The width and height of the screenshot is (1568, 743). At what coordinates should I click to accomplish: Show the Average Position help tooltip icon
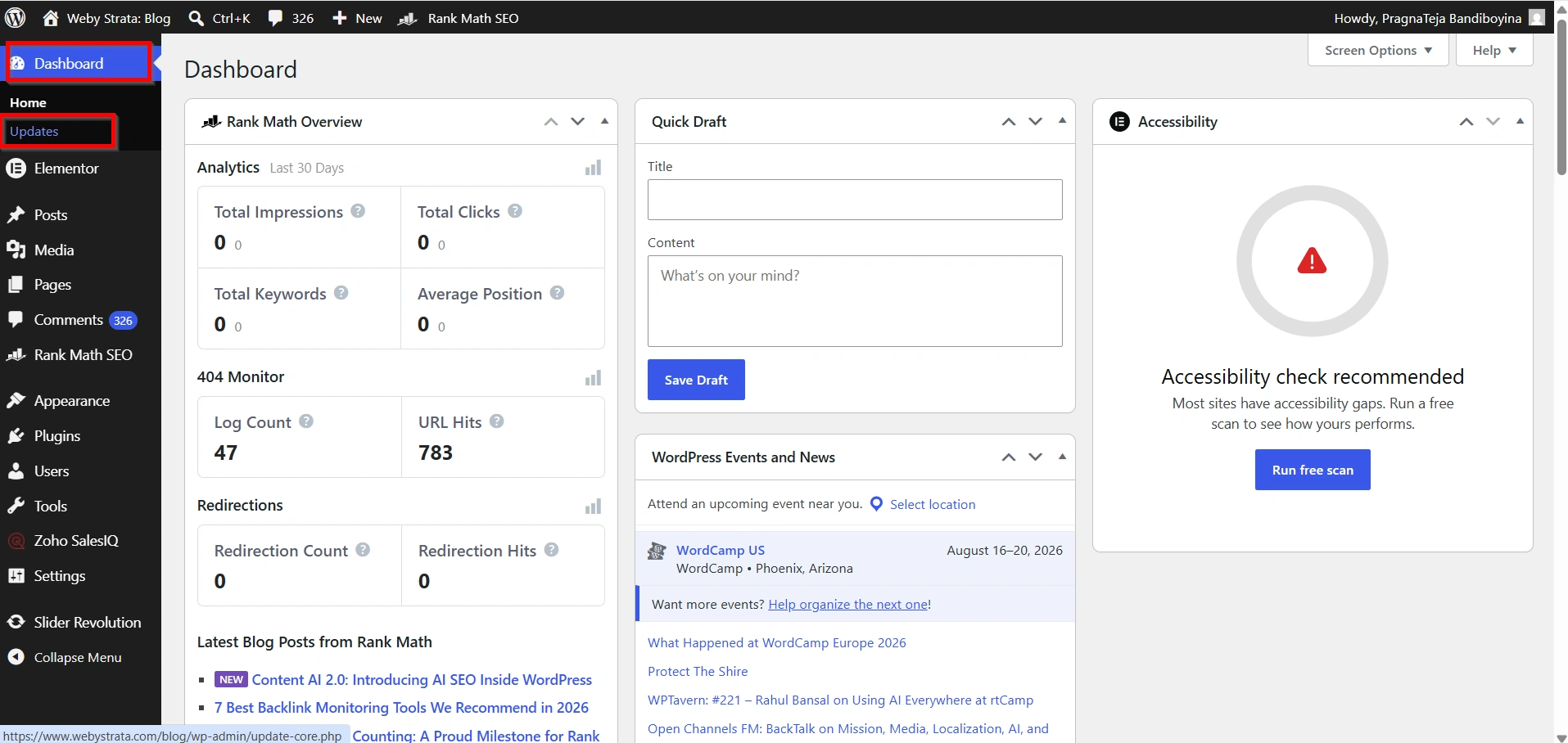click(x=557, y=292)
